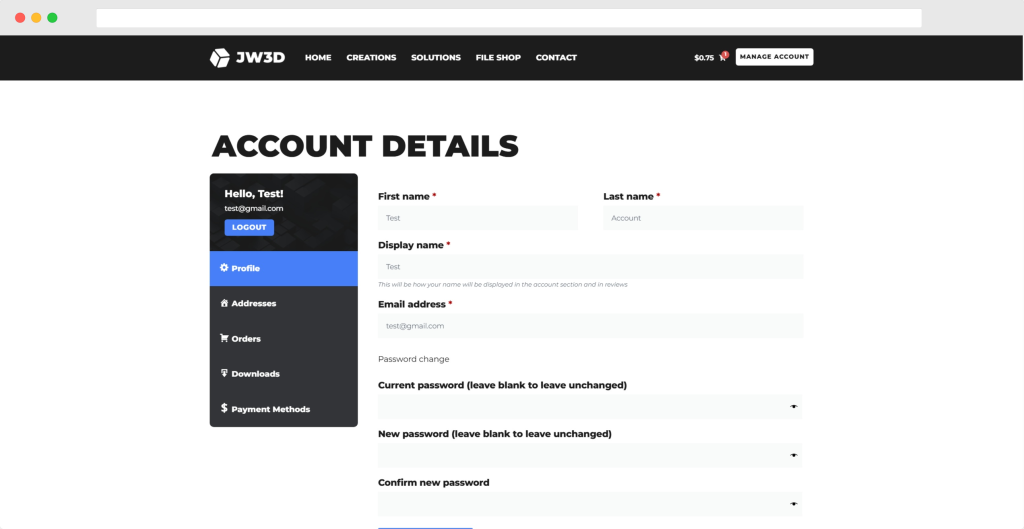Show the New password text

tap(793, 455)
